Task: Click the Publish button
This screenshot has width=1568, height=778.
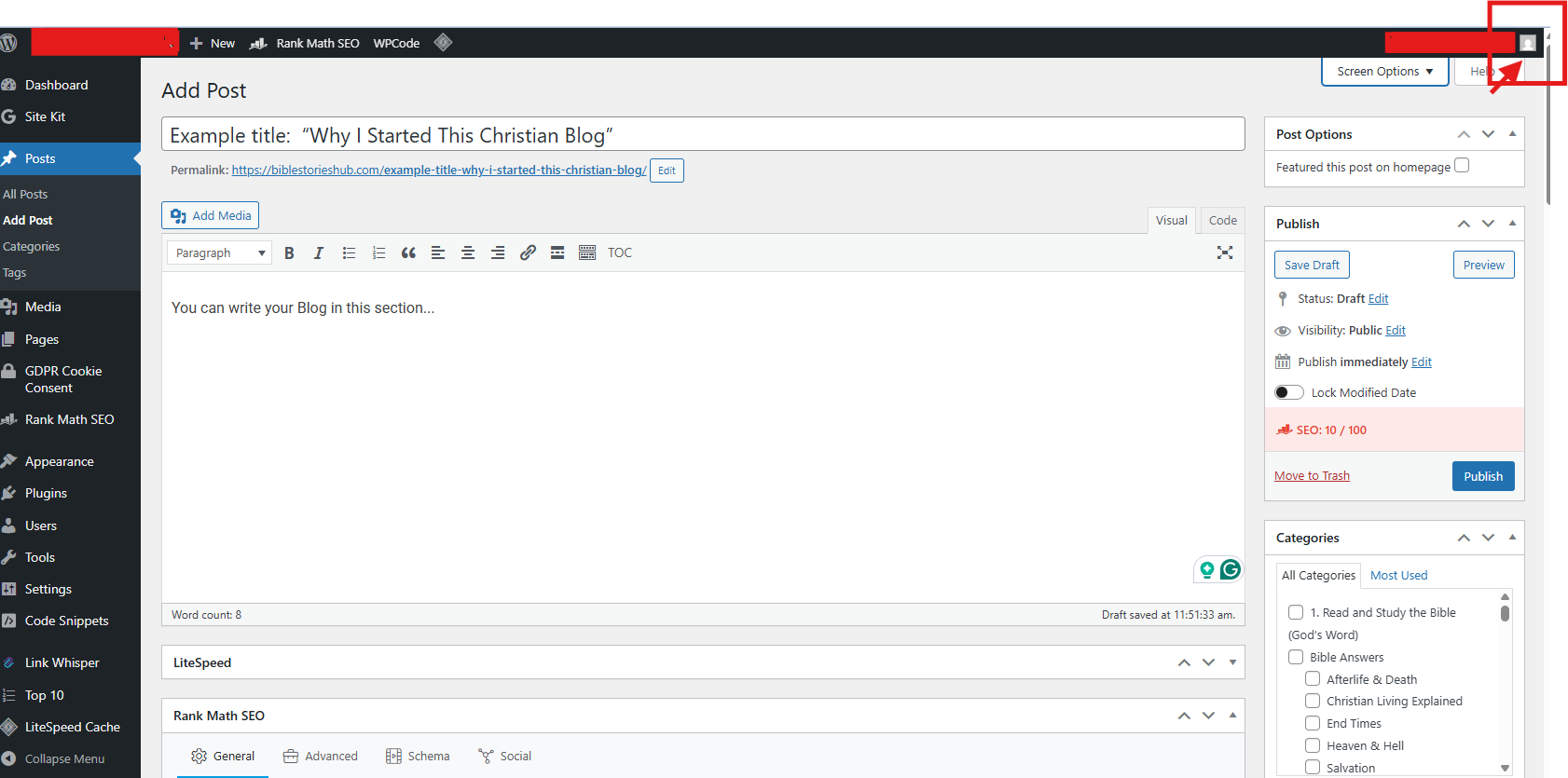Action: tap(1483, 476)
